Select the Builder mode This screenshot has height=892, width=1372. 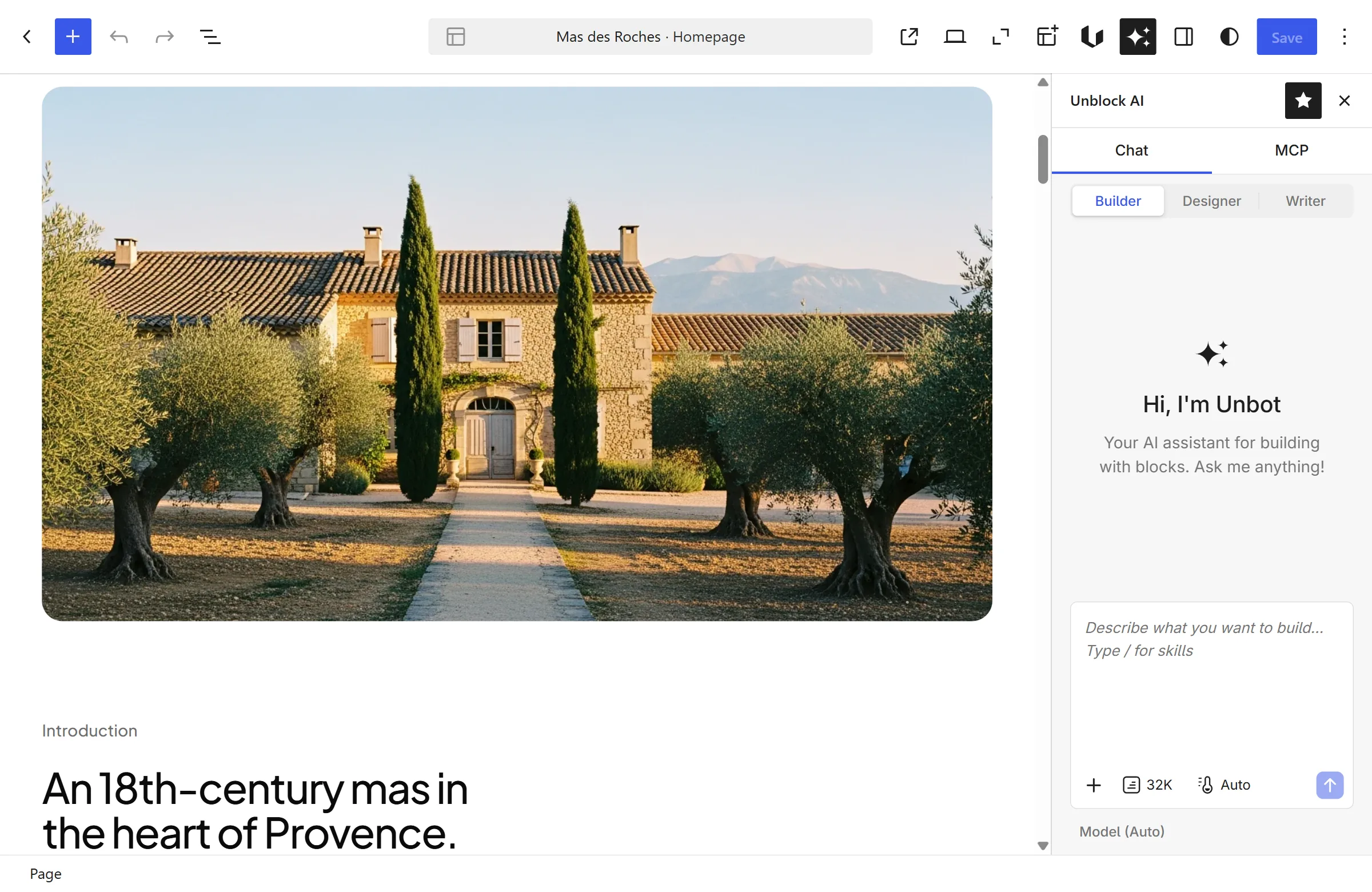click(1118, 201)
